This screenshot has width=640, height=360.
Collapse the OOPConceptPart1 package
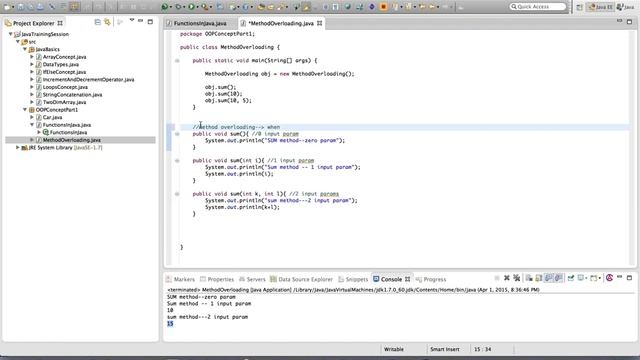25,110
